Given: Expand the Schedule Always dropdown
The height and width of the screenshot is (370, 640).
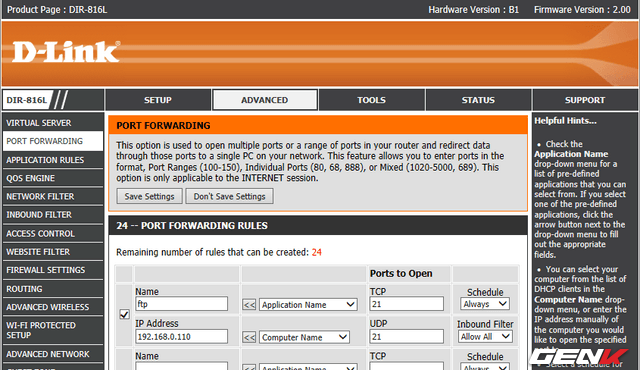Looking at the screenshot, I should pyautogui.click(x=485, y=304).
